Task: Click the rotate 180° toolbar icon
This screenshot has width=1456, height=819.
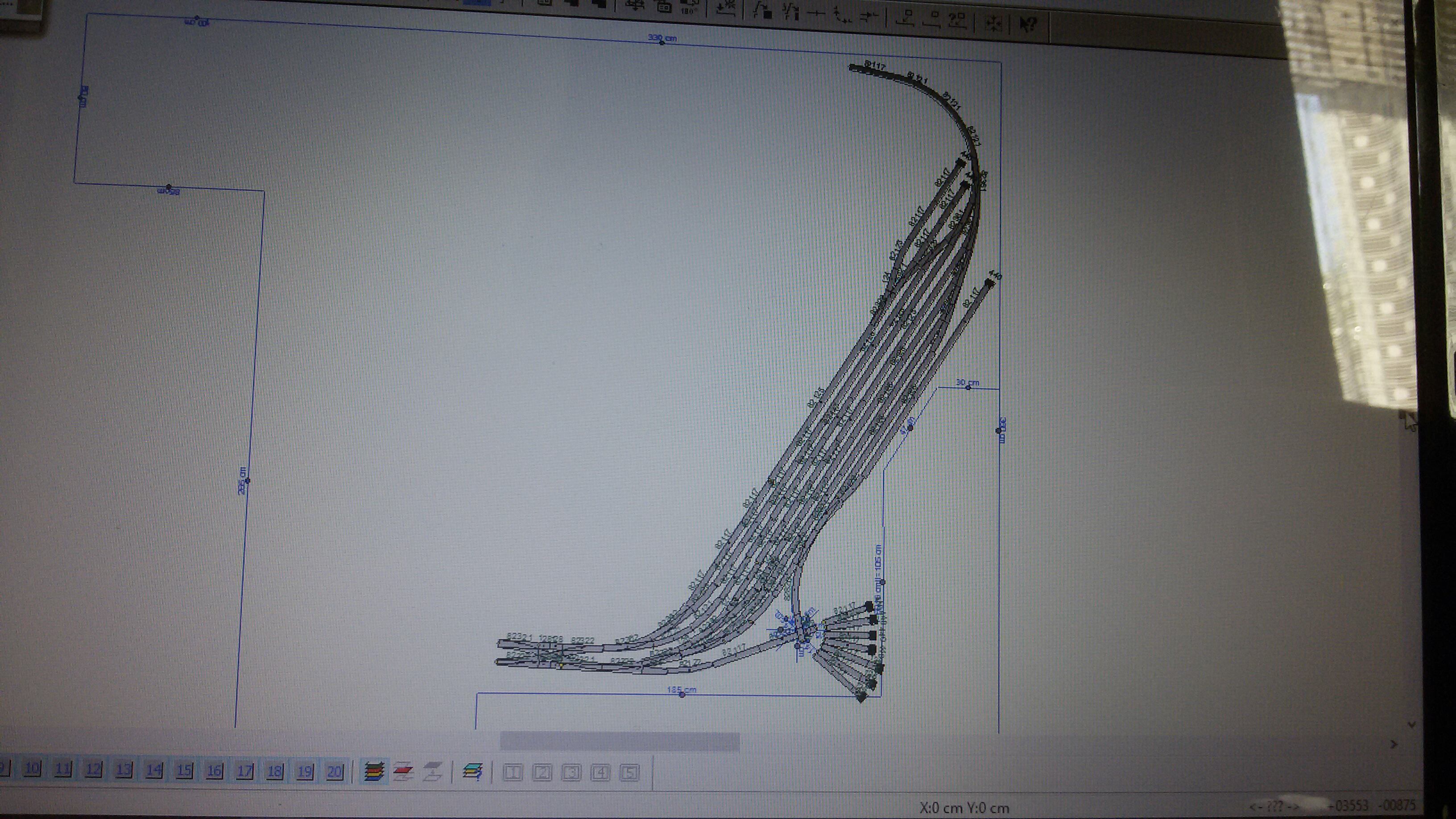Action: tap(689, 7)
